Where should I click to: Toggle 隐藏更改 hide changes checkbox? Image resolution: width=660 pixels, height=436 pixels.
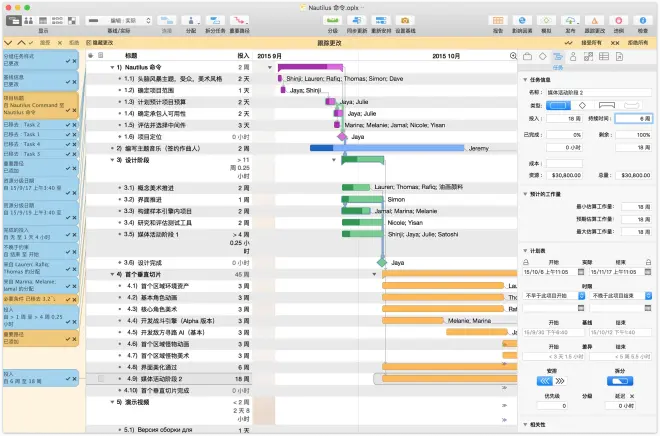89,43
